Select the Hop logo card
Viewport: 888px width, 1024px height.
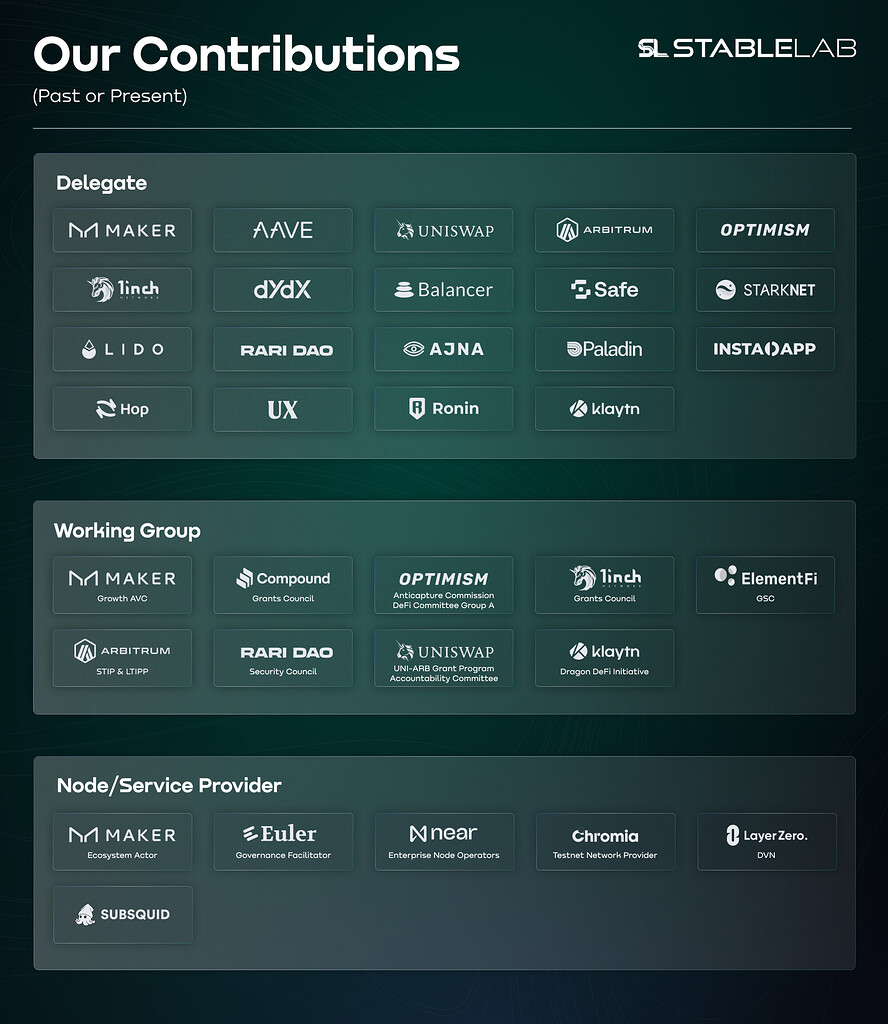(122, 409)
